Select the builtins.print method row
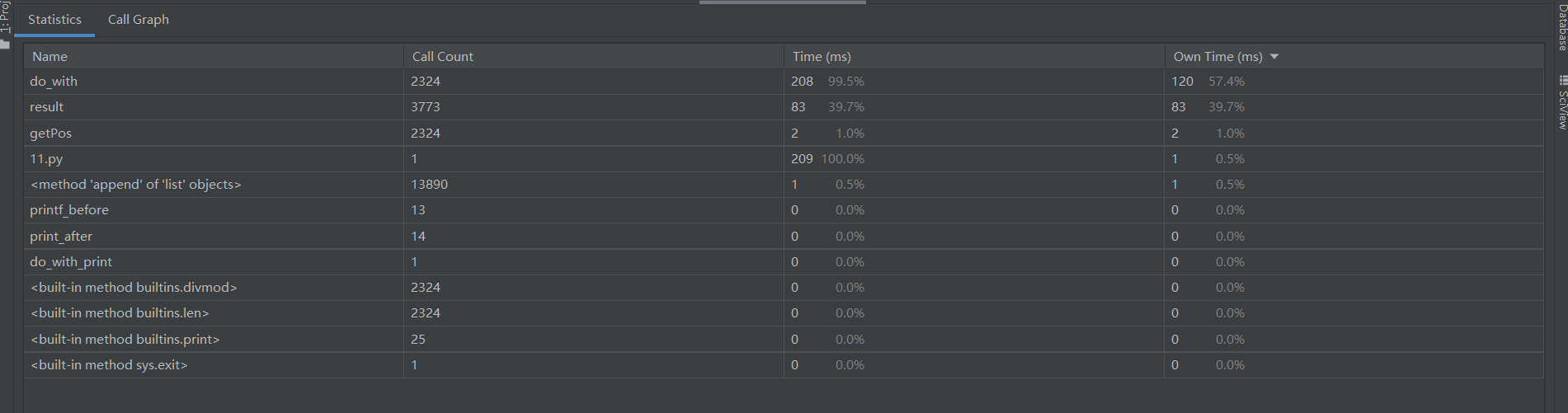 pos(125,340)
